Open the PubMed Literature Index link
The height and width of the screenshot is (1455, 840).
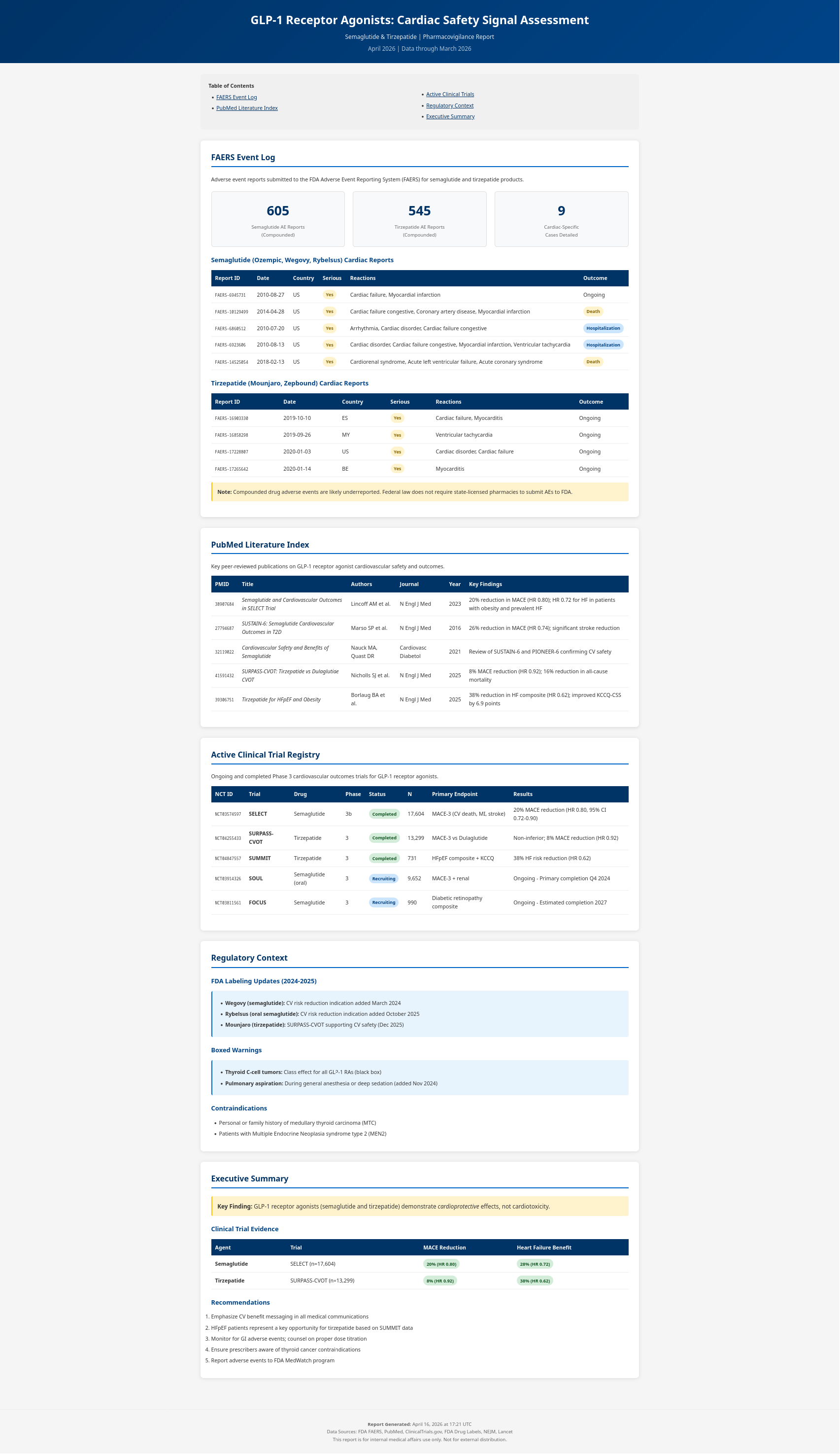pos(246,108)
